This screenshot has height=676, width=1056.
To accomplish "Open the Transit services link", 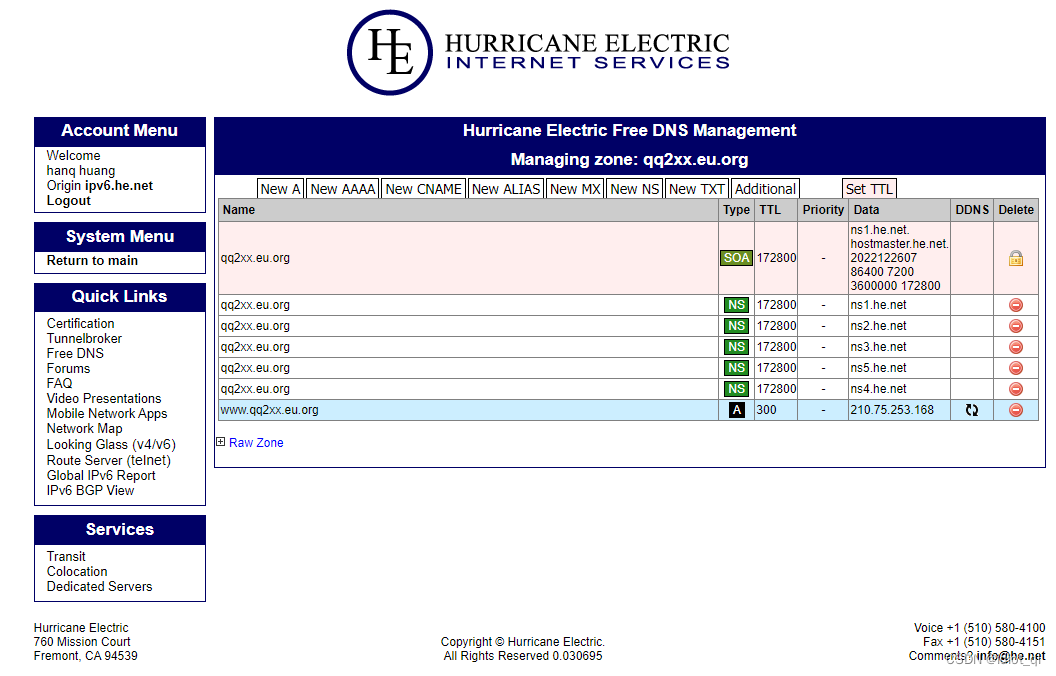I will pyautogui.click(x=66, y=556).
